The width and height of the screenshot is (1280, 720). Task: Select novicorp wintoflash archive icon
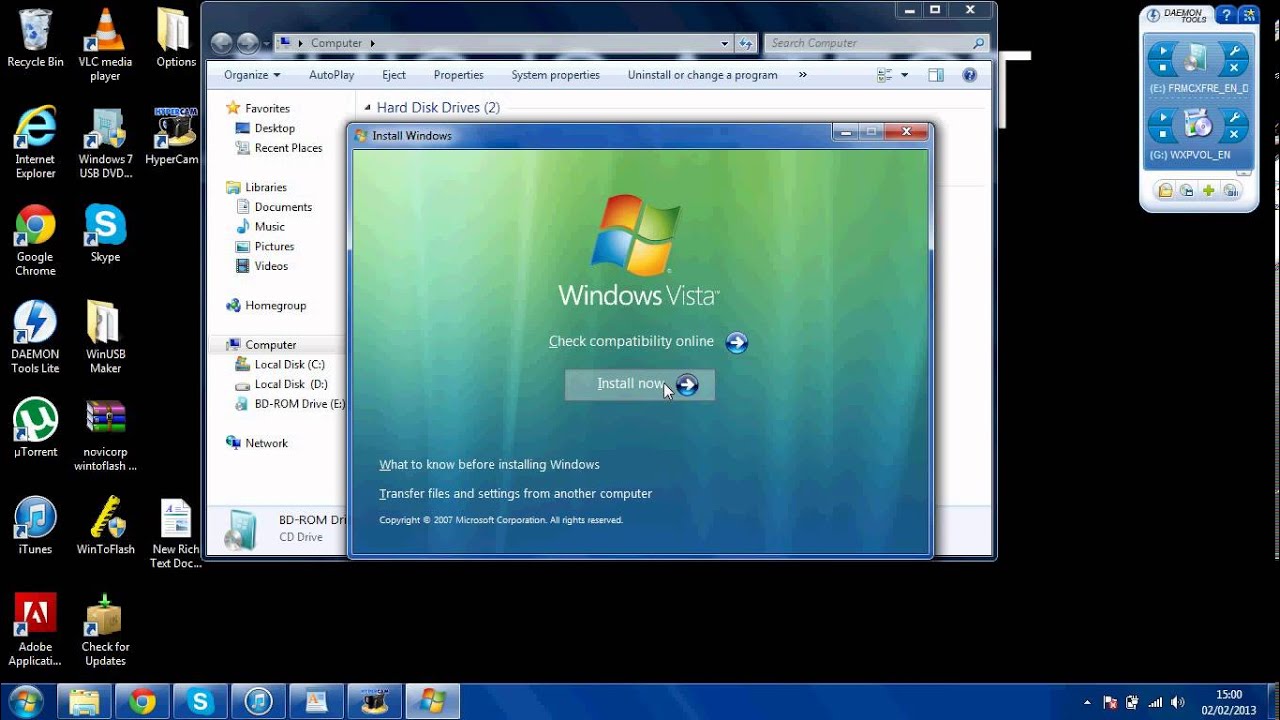105,436
